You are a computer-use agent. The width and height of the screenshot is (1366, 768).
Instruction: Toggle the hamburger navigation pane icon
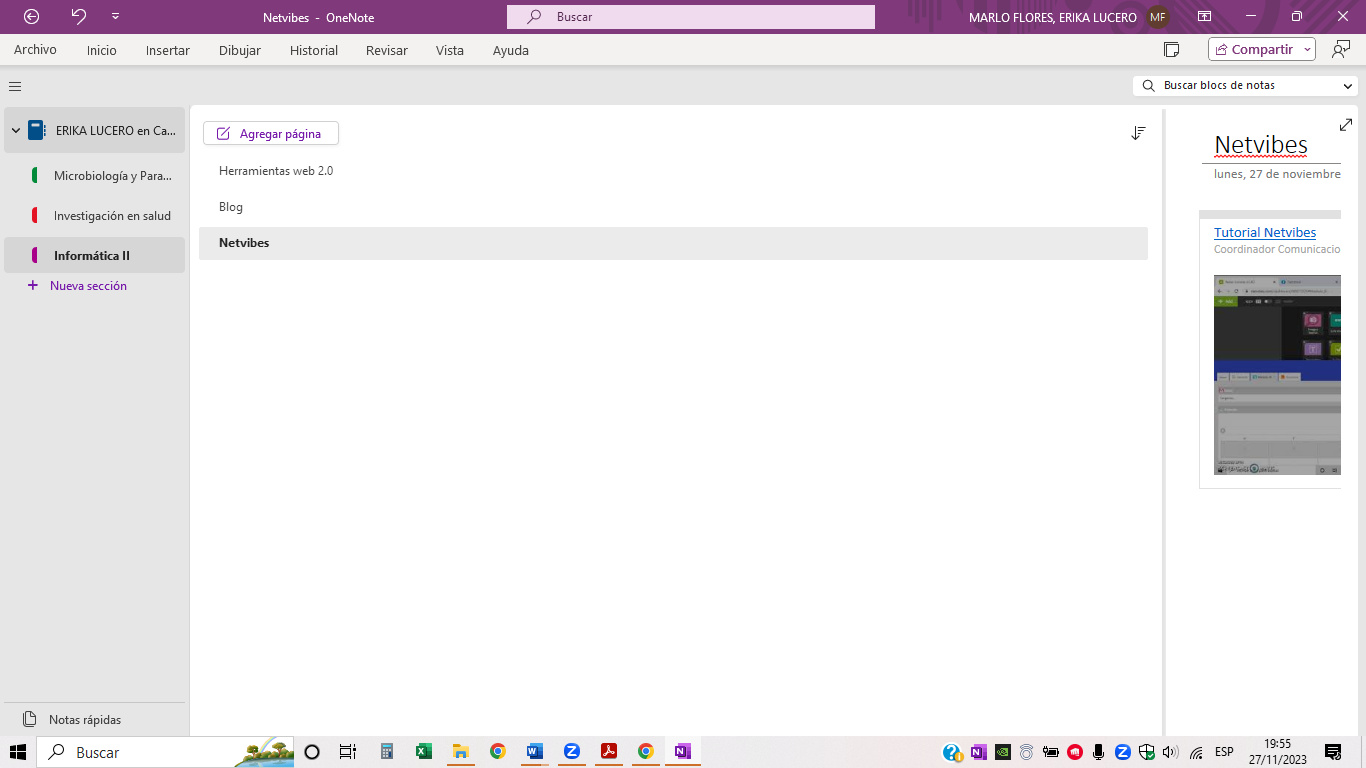(15, 86)
